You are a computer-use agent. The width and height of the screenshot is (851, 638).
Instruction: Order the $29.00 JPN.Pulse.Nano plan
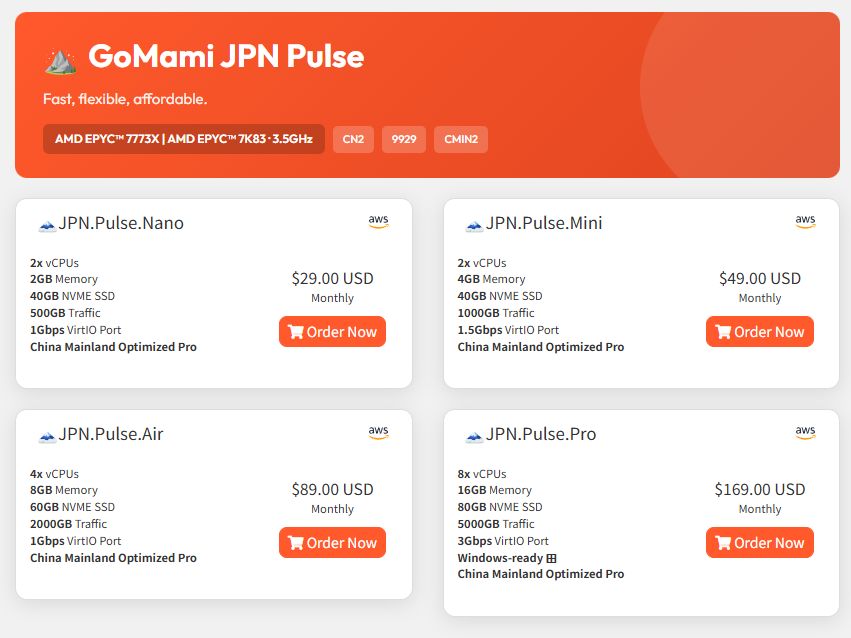click(332, 332)
